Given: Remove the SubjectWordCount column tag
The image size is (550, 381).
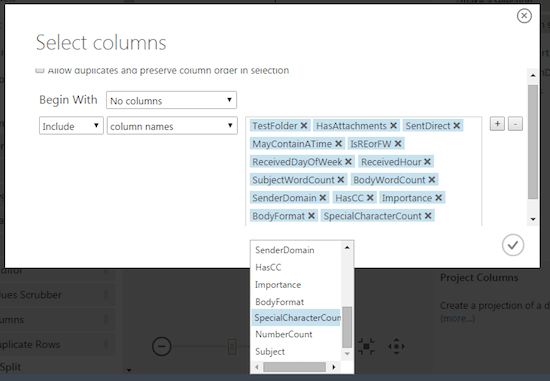Looking at the screenshot, I should (341, 180).
